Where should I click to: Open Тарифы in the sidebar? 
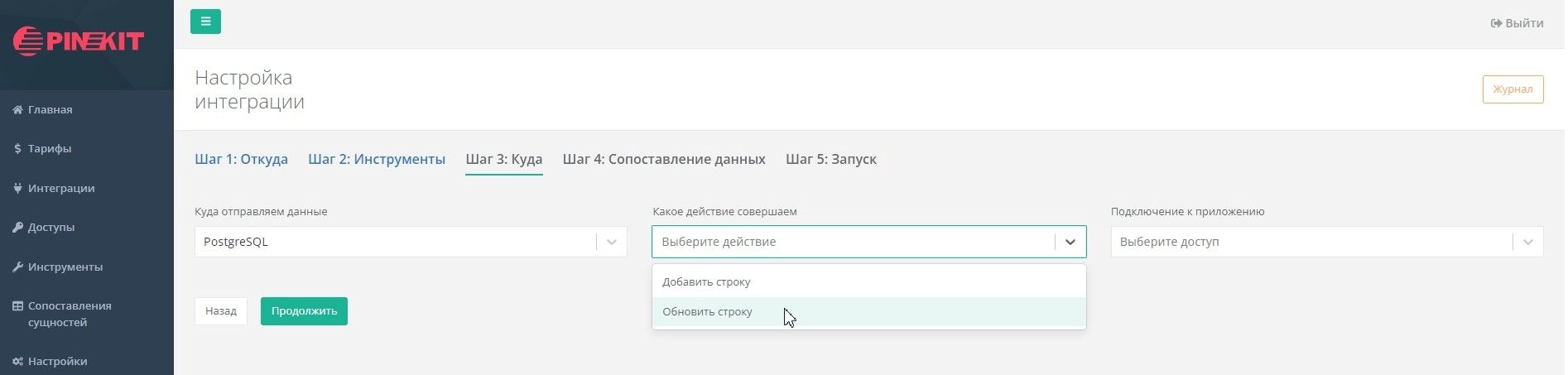(49, 149)
